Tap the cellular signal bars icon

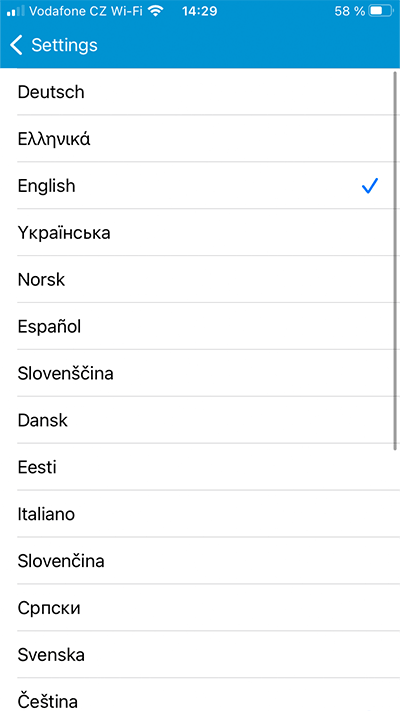(15, 11)
